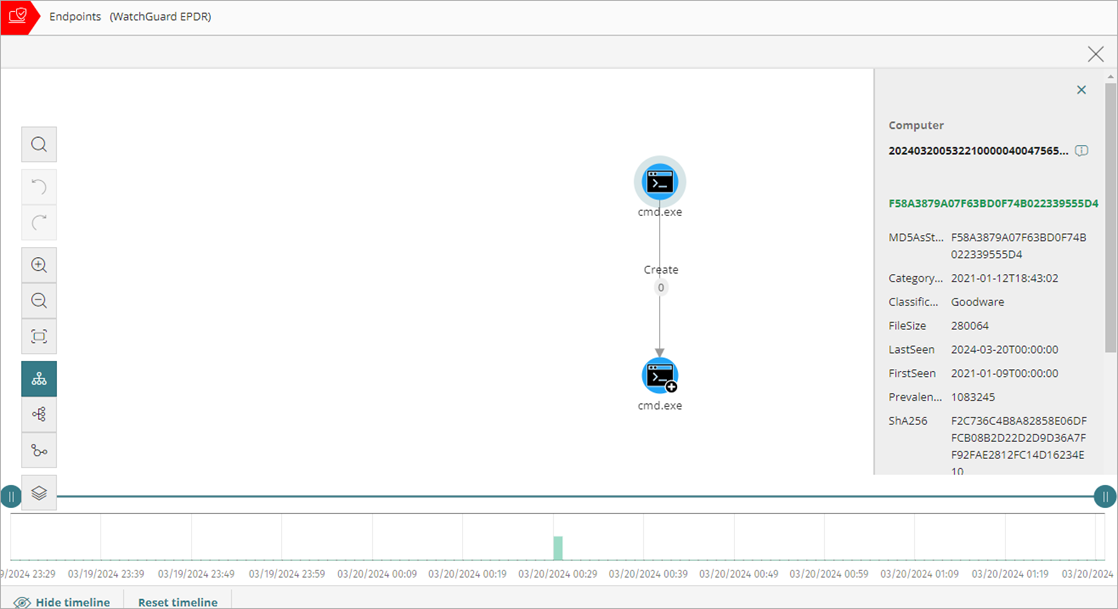Click the WatchGuard logo badge
The width and height of the screenshot is (1118, 609).
click(x=18, y=16)
